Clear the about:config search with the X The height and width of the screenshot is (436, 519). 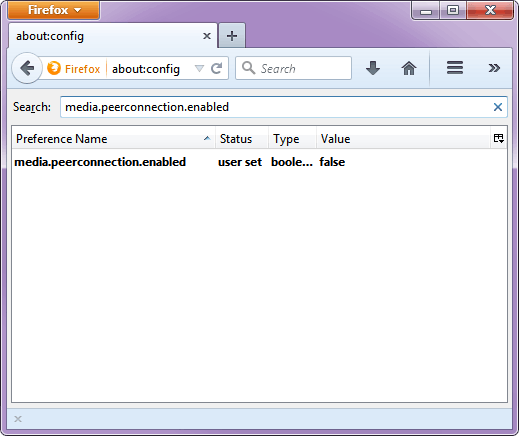click(x=498, y=107)
